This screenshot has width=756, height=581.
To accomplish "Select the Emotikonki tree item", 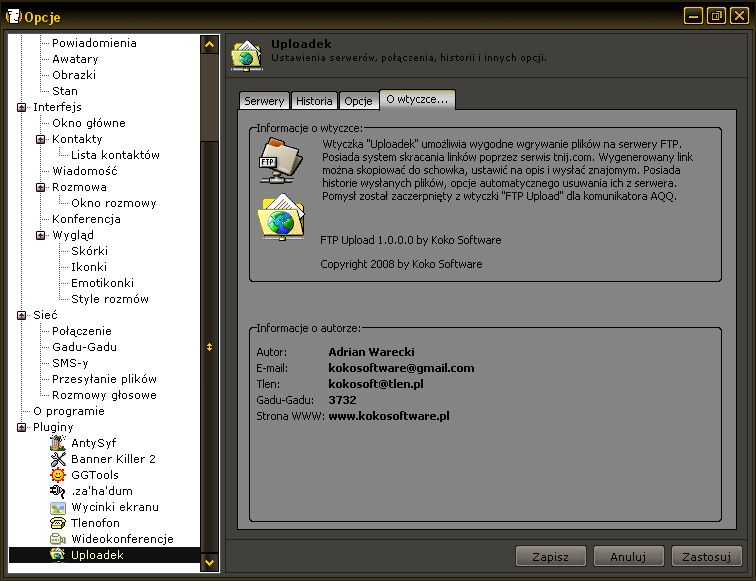I will click(x=102, y=283).
